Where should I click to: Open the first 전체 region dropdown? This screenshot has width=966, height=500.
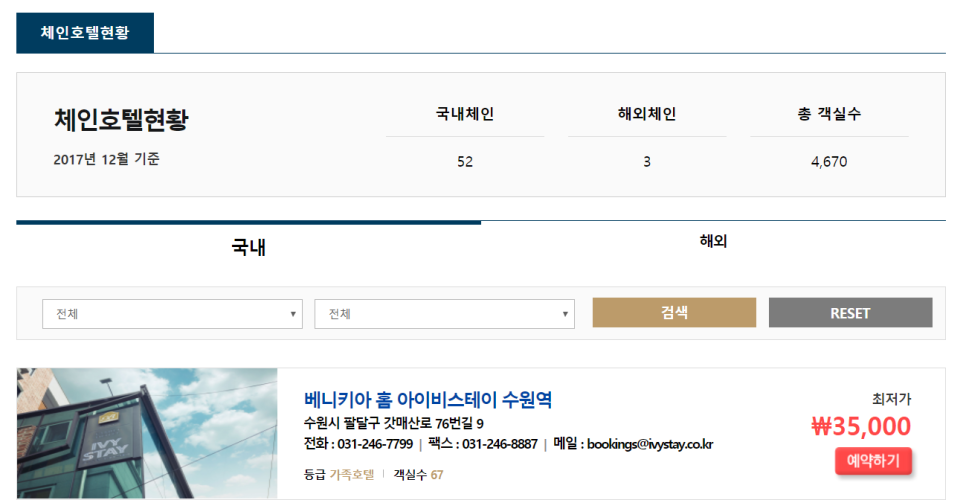172,314
